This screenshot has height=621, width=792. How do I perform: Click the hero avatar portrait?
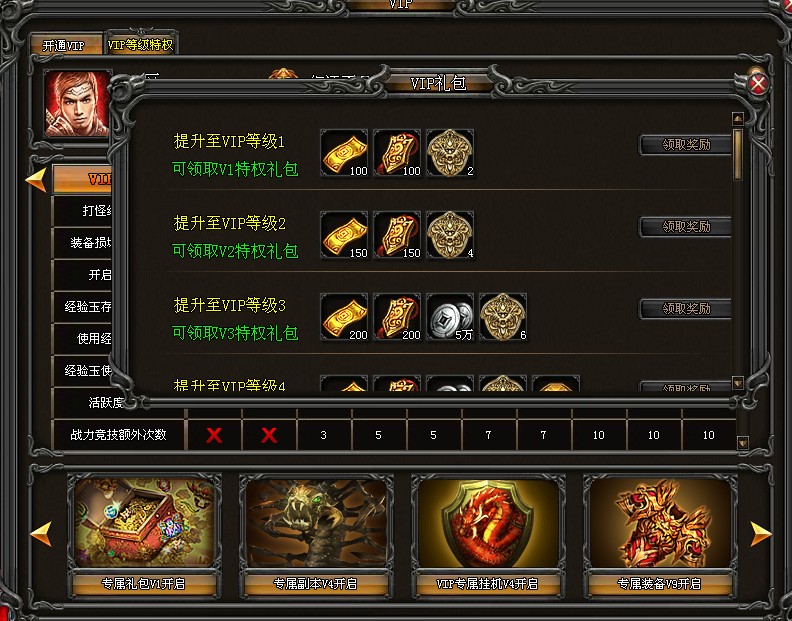point(77,104)
